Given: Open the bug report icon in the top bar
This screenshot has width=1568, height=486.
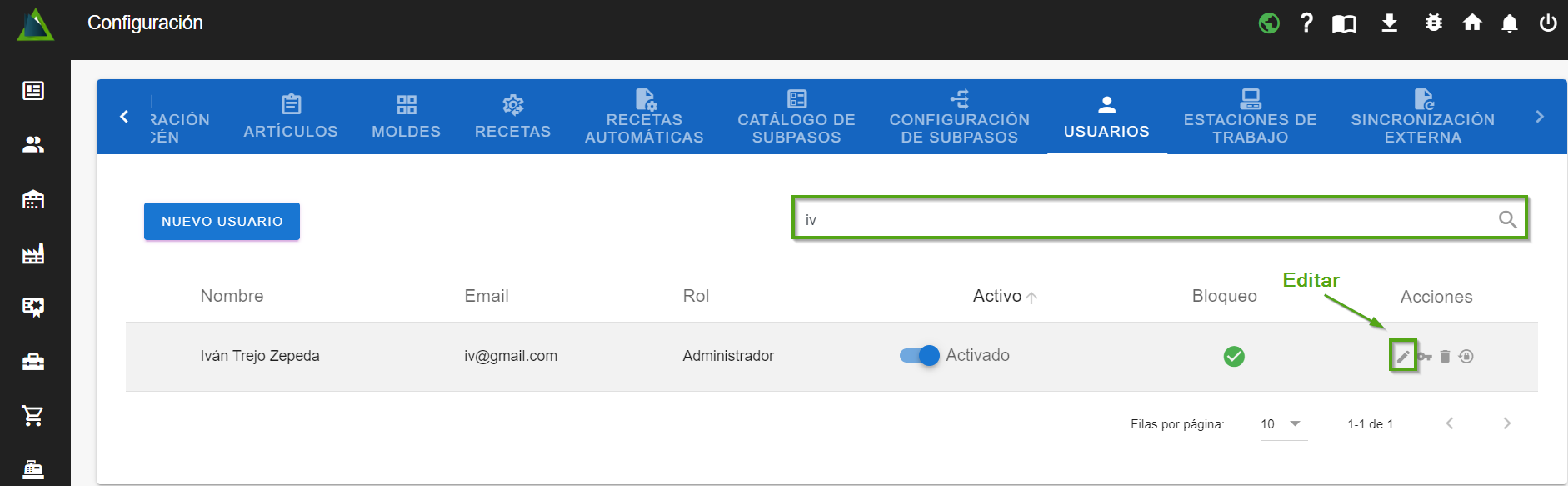Looking at the screenshot, I should [1433, 23].
